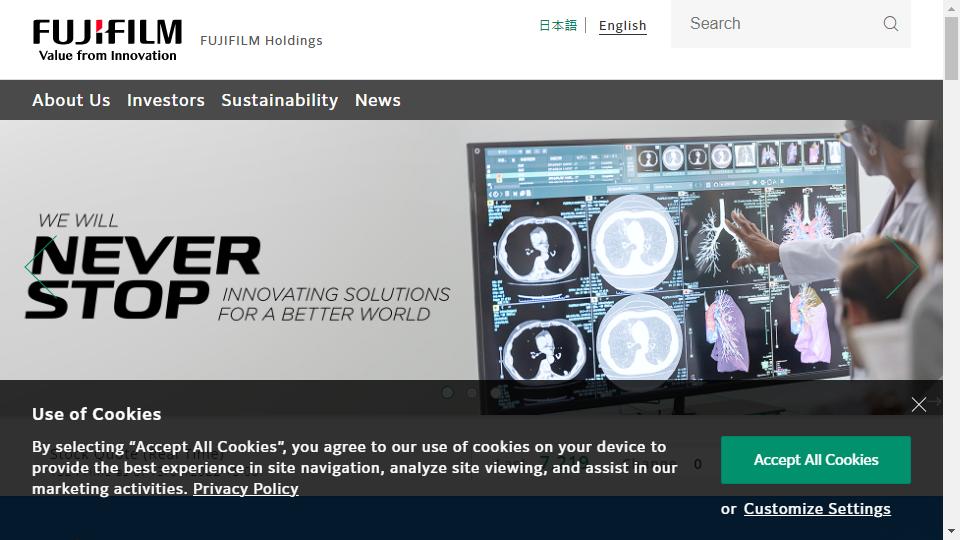
Task: Click inside the Search input field
Action: [778, 24]
